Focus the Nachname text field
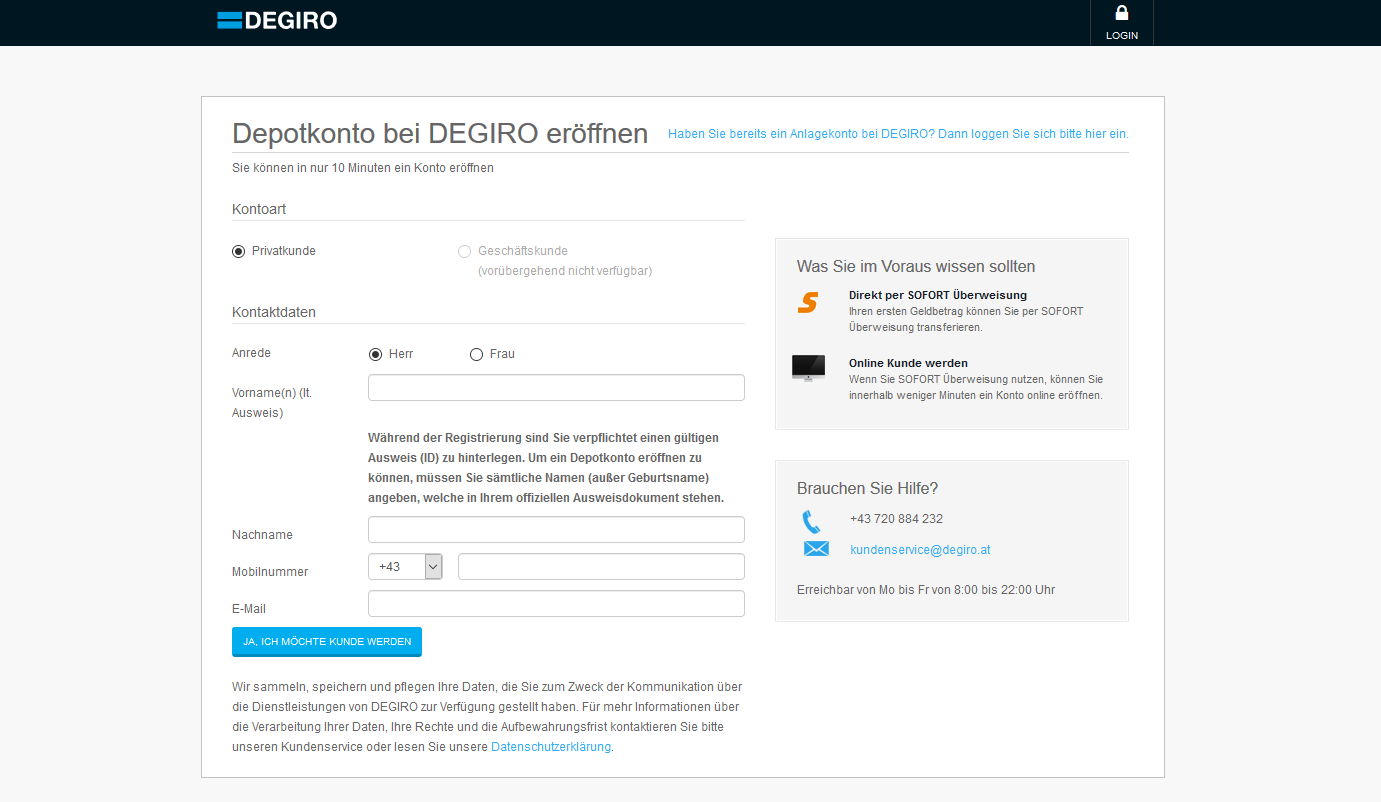The width and height of the screenshot is (1381, 802). pos(556,530)
